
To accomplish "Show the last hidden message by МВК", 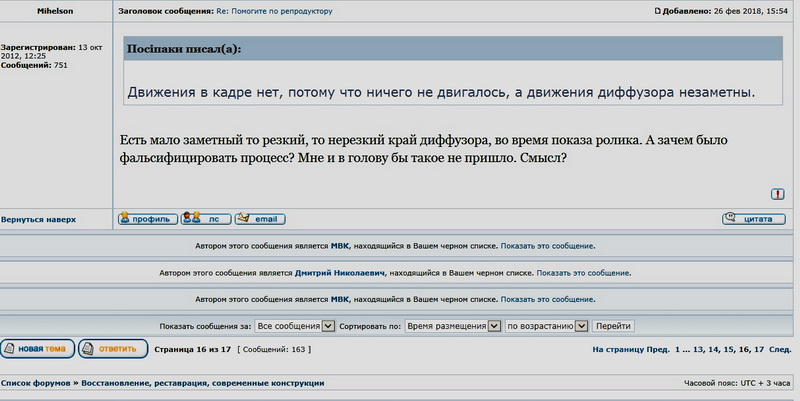I will [x=547, y=299].
